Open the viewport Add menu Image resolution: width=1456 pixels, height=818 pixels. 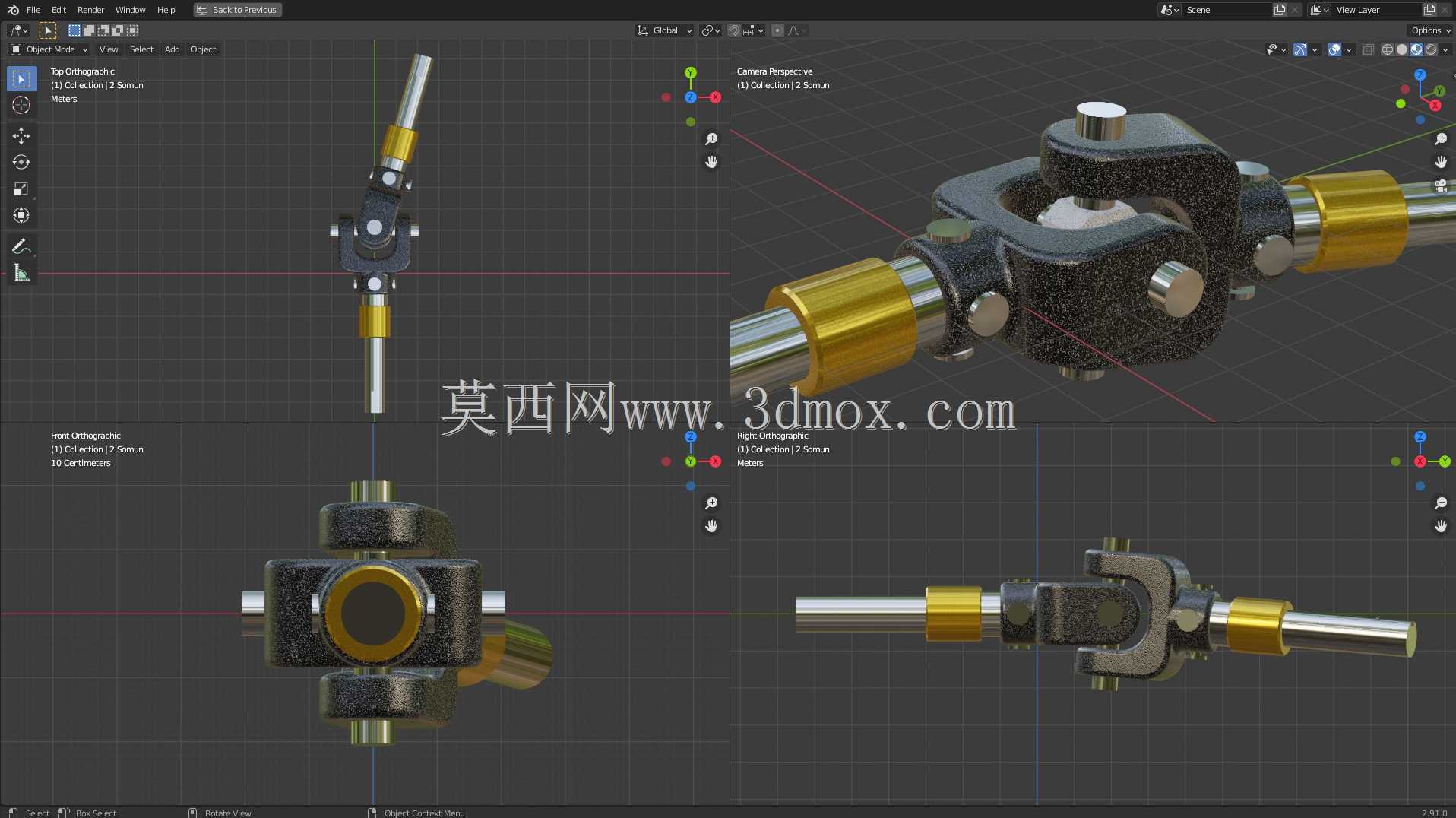[x=173, y=49]
